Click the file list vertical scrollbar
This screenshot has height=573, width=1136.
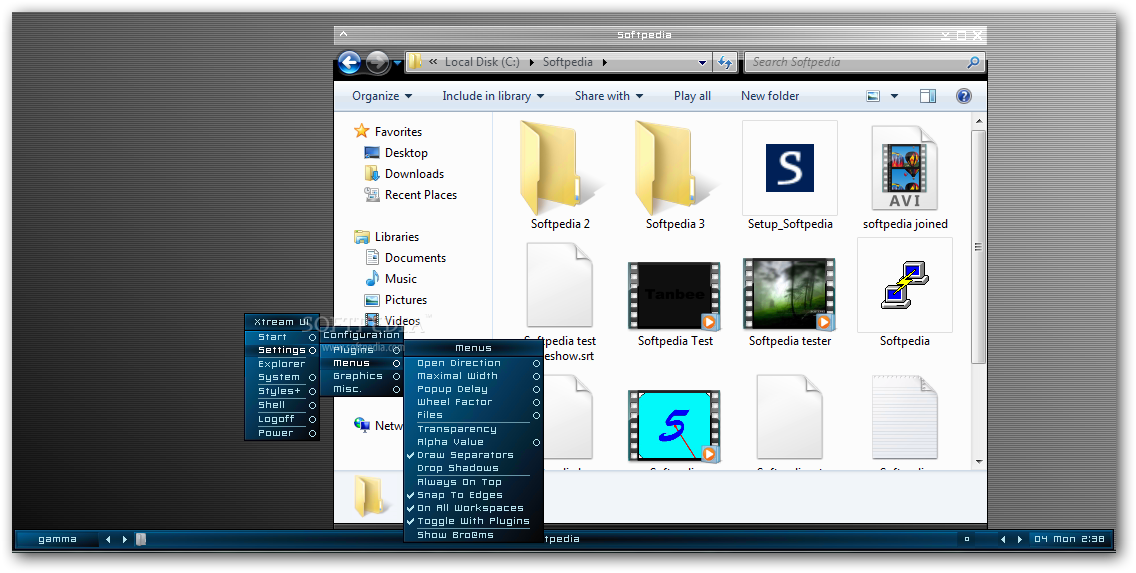tap(979, 246)
